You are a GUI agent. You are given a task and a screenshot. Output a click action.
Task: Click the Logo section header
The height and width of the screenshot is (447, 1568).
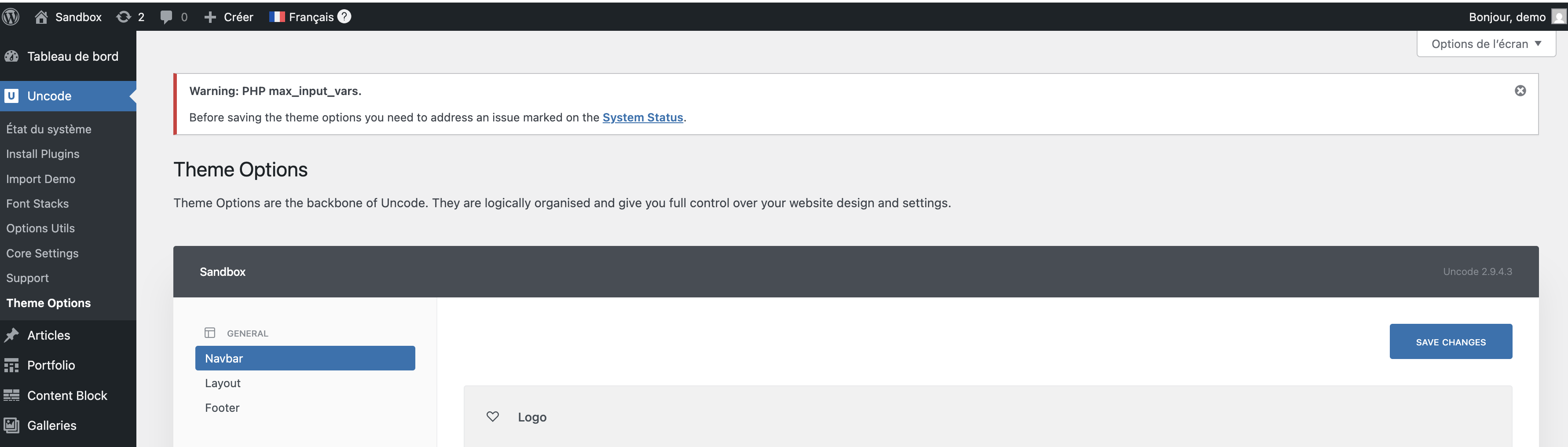click(x=987, y=417)
